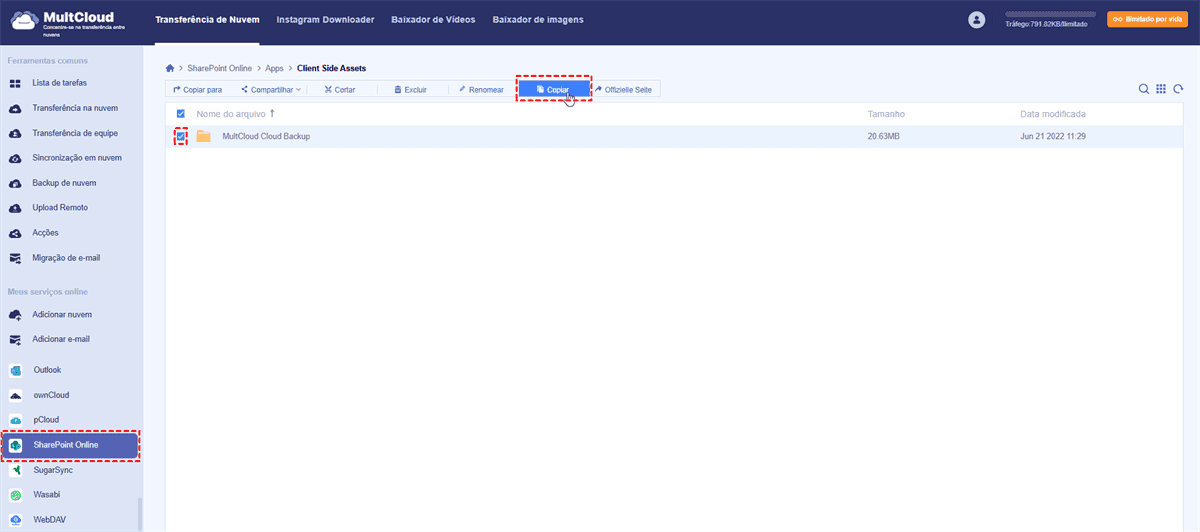Image resolution: width=1200 pixels, height=532 pixels.
Task: Click the 20.63MB size value
Action: pos(883,136)
